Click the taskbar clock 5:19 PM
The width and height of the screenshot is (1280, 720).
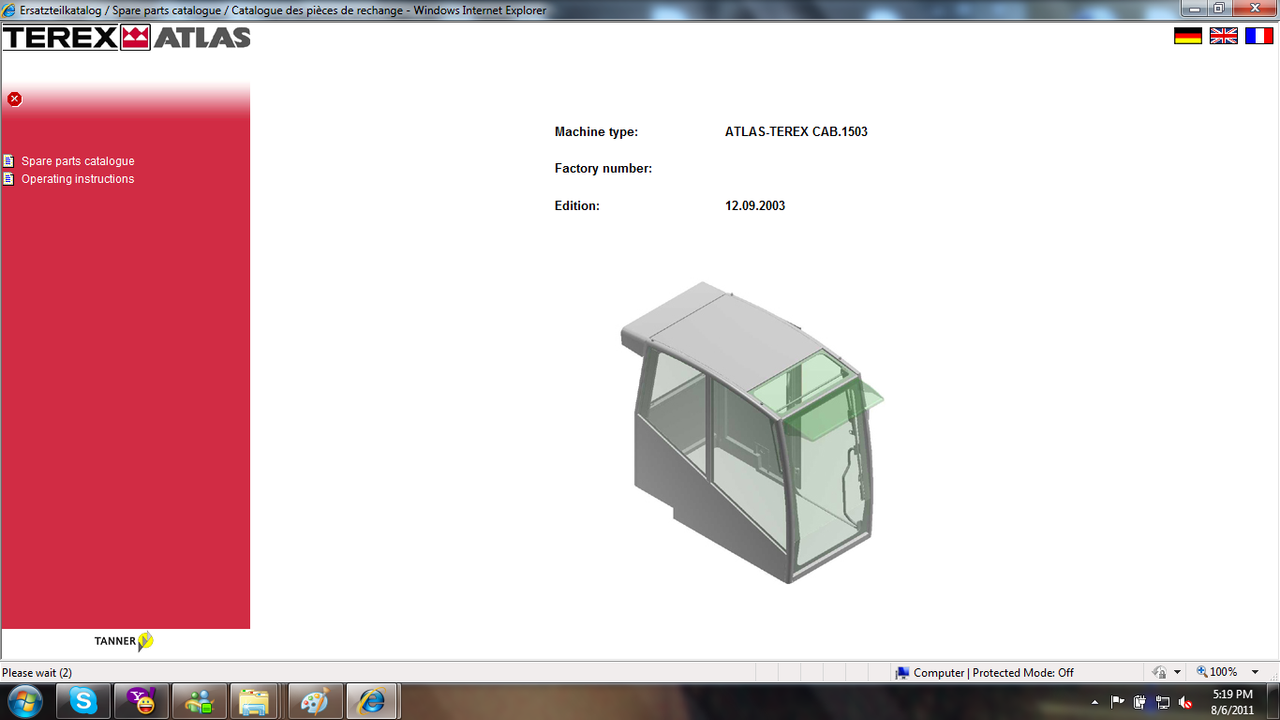[1232, 702]
